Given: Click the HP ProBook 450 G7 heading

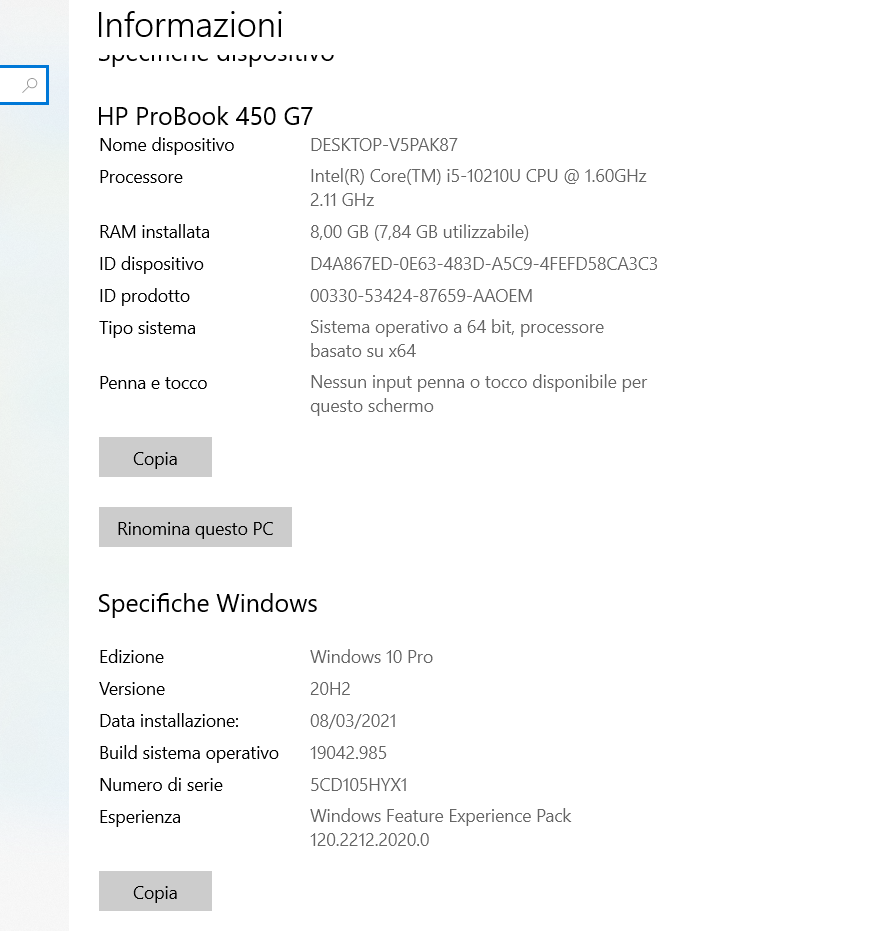Looking at the screenshot, I should point(205,116).
